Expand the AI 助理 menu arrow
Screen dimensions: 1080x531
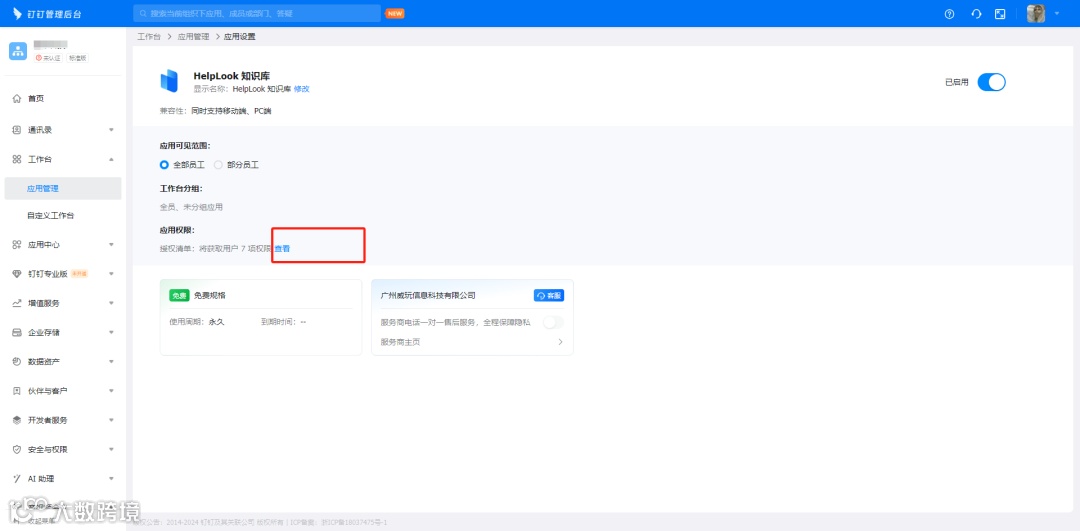tap(111, 479)
